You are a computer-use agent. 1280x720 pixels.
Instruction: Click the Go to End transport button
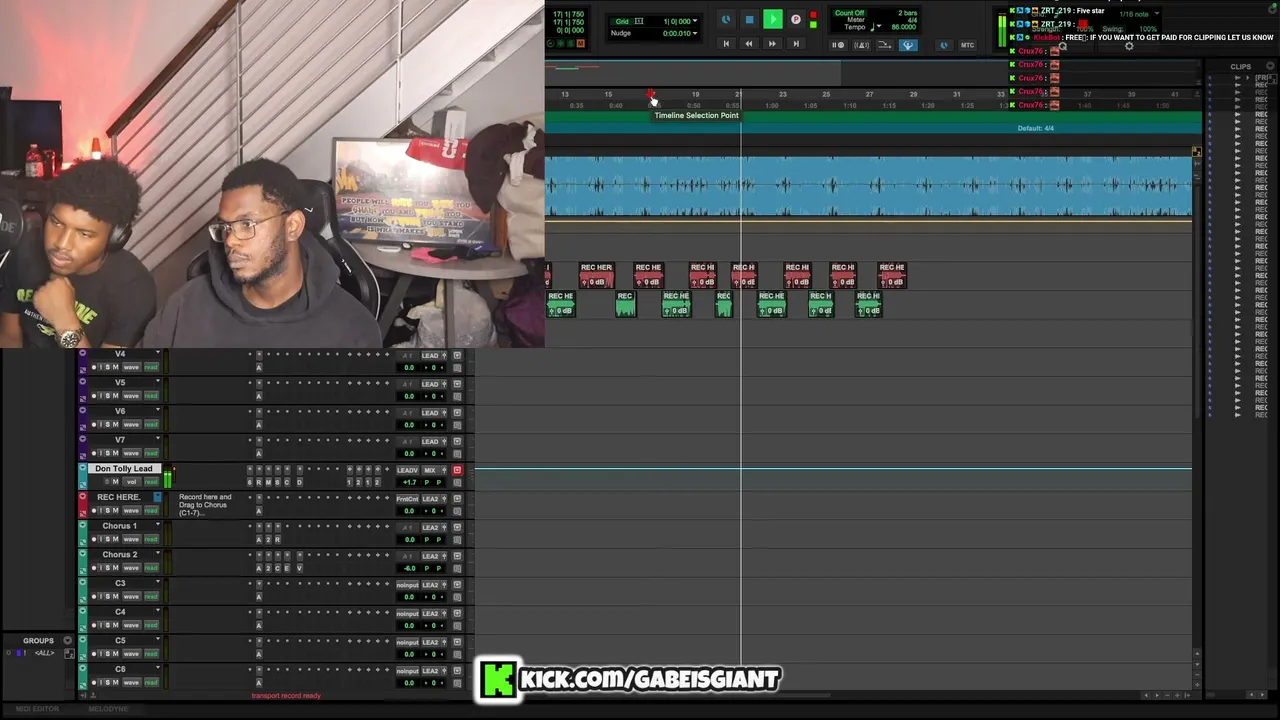coord(796,44)
